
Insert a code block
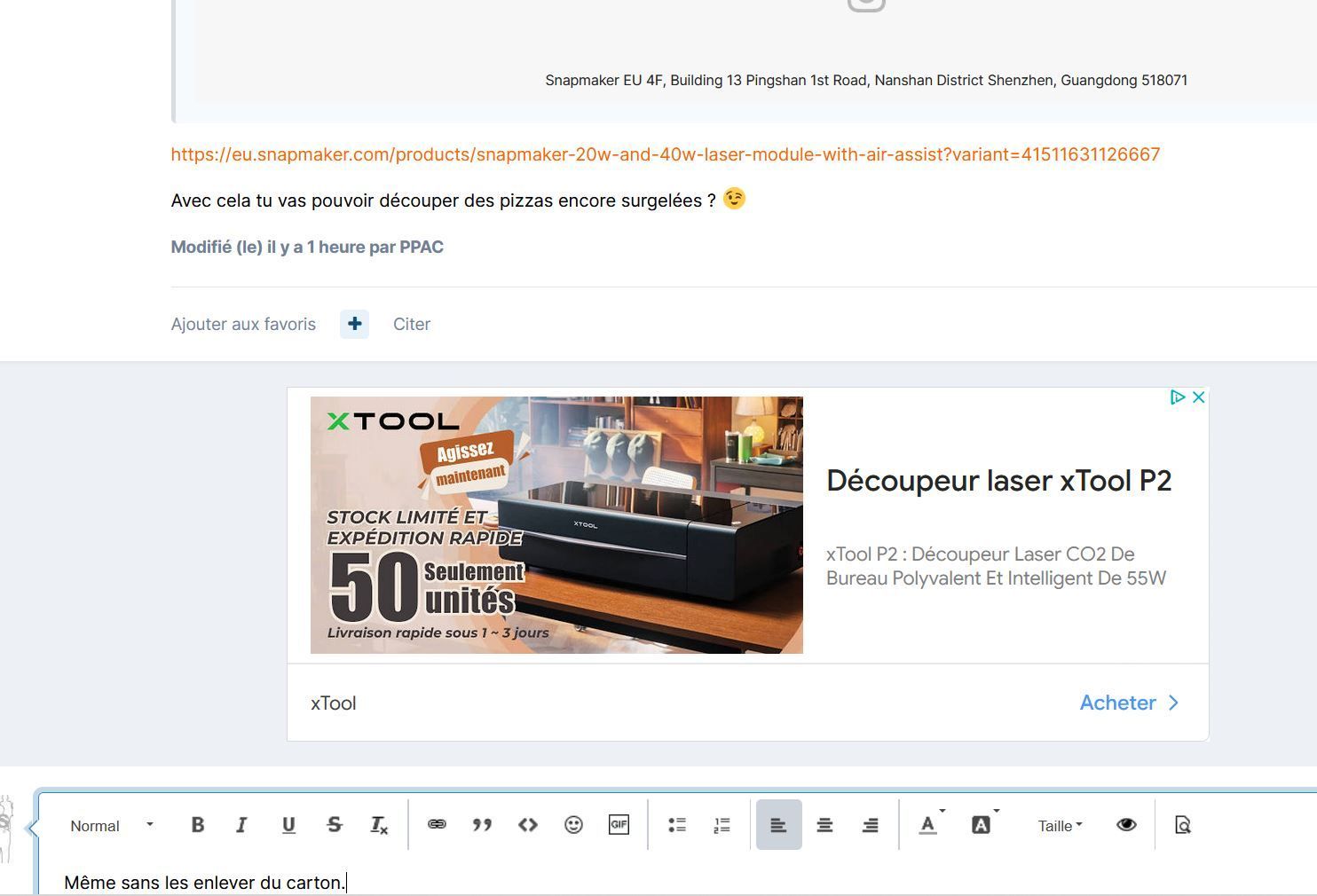pos(528,825)
